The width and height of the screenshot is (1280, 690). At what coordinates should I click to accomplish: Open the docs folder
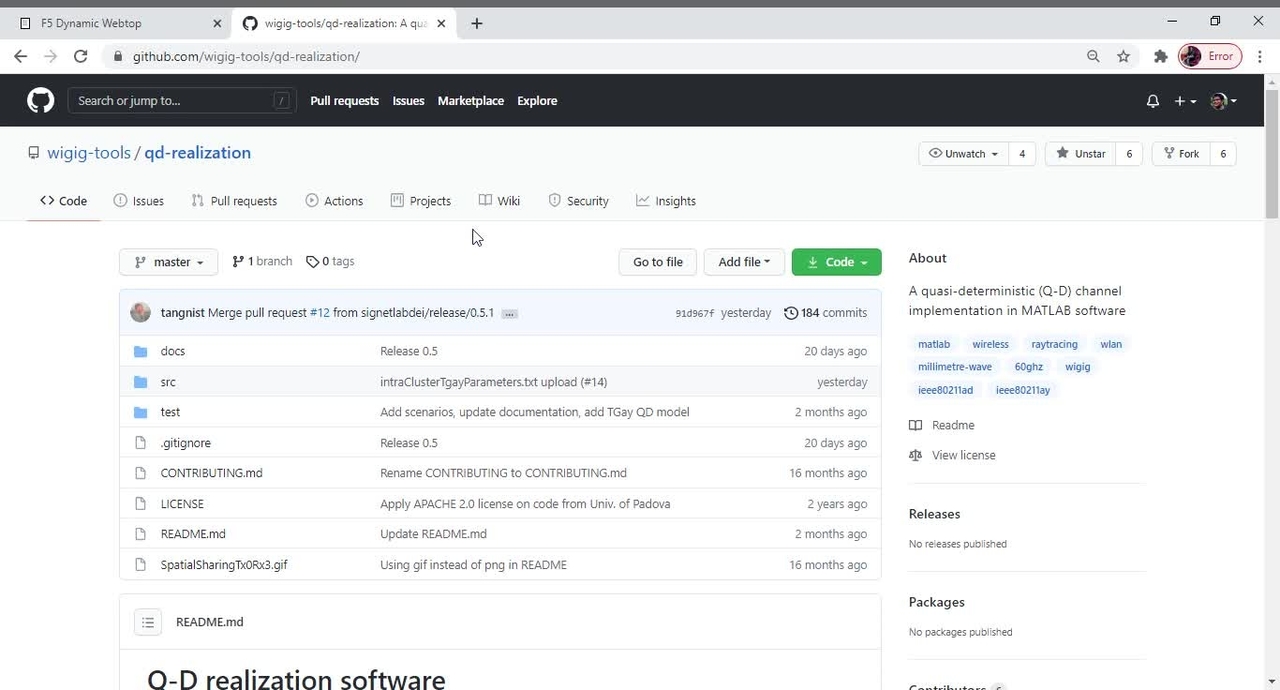173,351
